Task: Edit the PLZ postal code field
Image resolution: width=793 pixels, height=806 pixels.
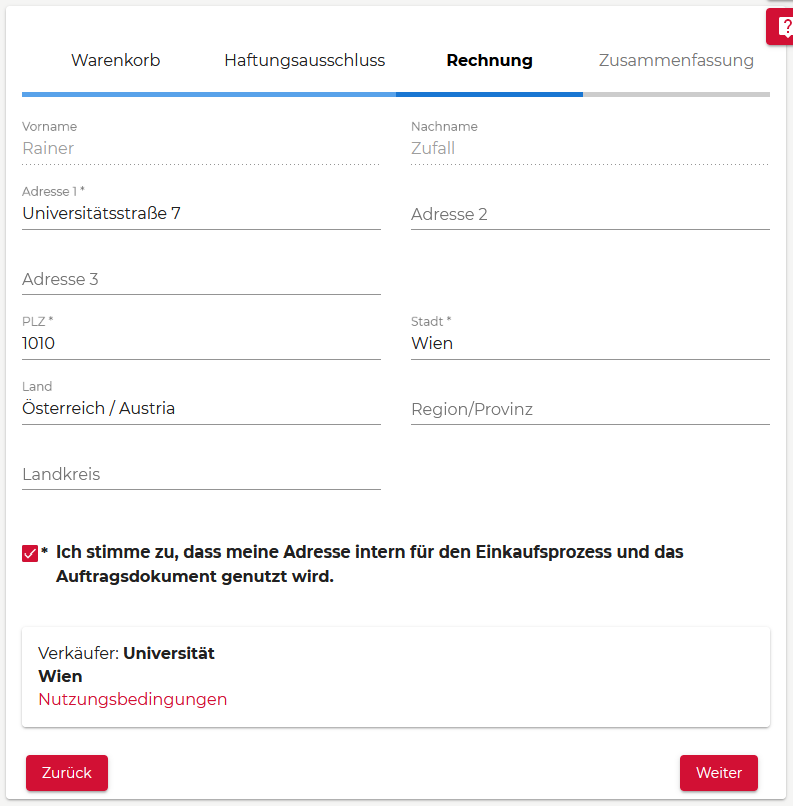Action: tap(201, 343)
